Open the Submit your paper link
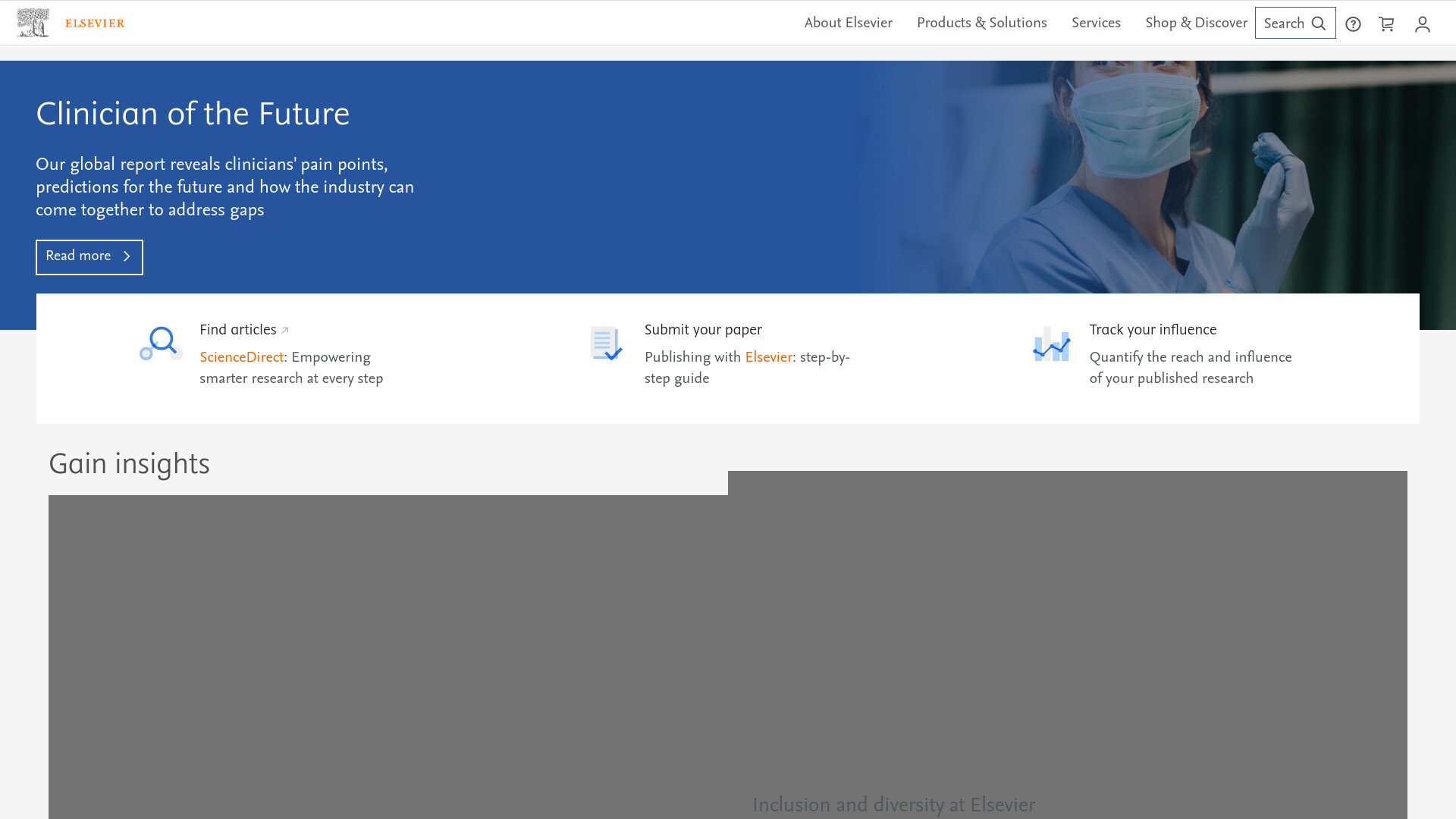This screenshot has height=819, width=1456. [703, 330]
